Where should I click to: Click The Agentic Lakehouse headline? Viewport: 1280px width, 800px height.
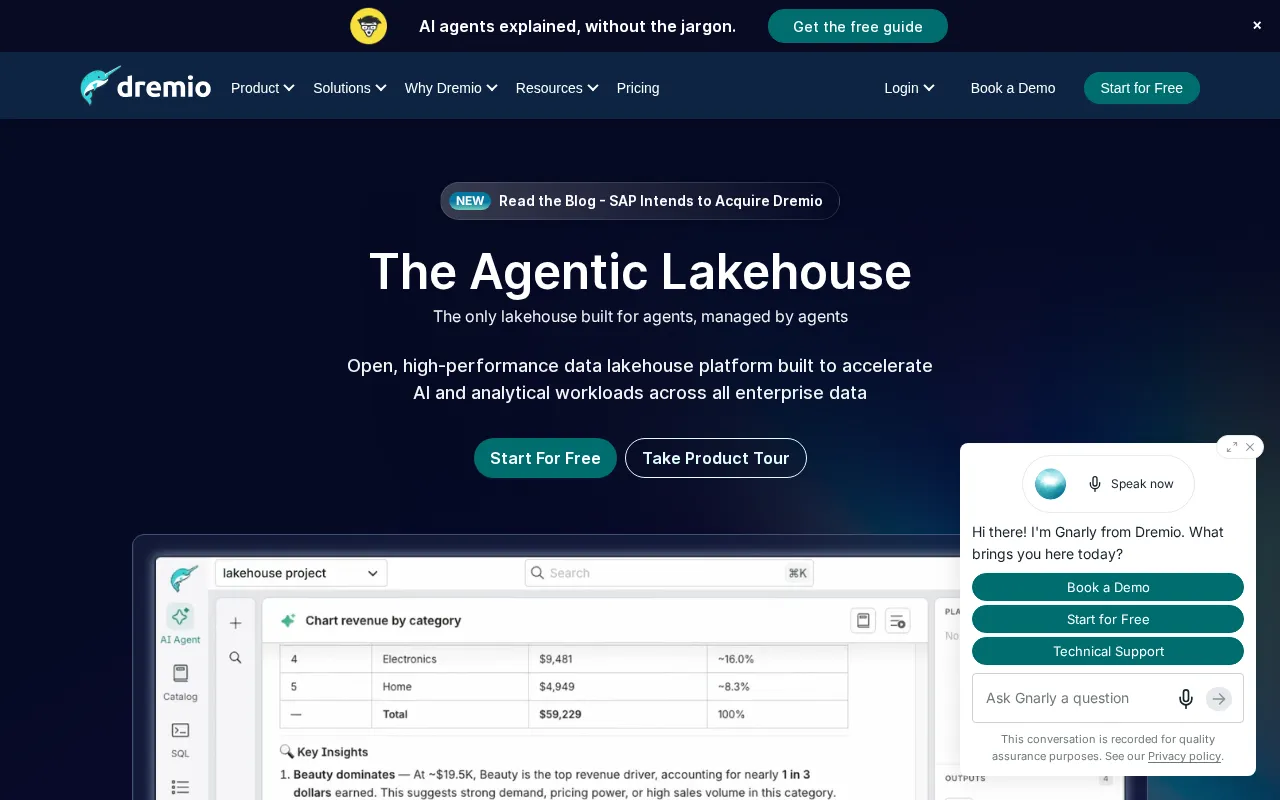[x=640, y=272]
